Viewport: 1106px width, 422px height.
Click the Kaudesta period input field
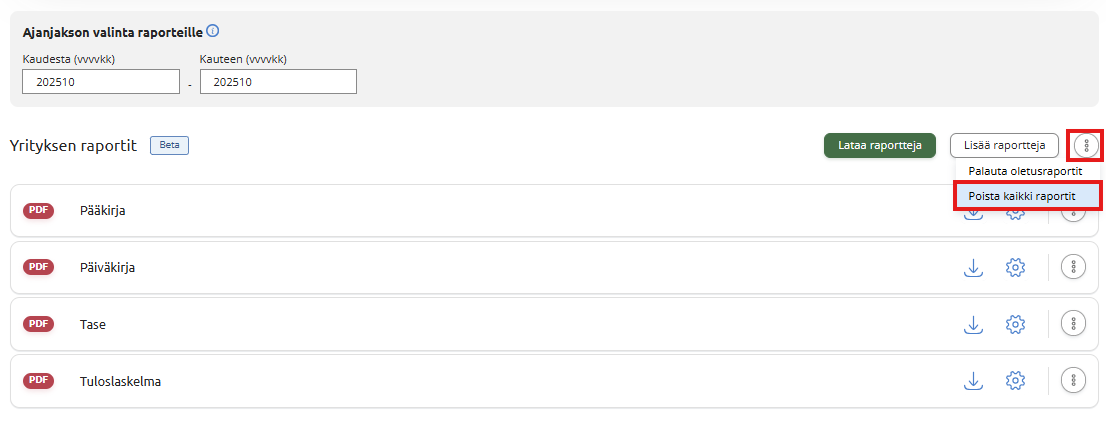point(100,82)
